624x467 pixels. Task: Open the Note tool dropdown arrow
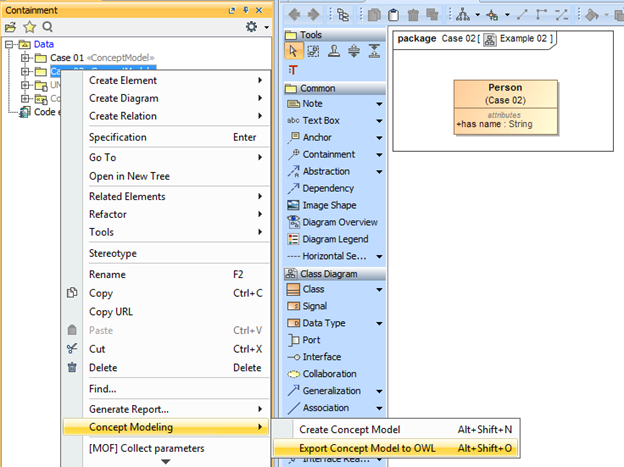click(380, 104)
